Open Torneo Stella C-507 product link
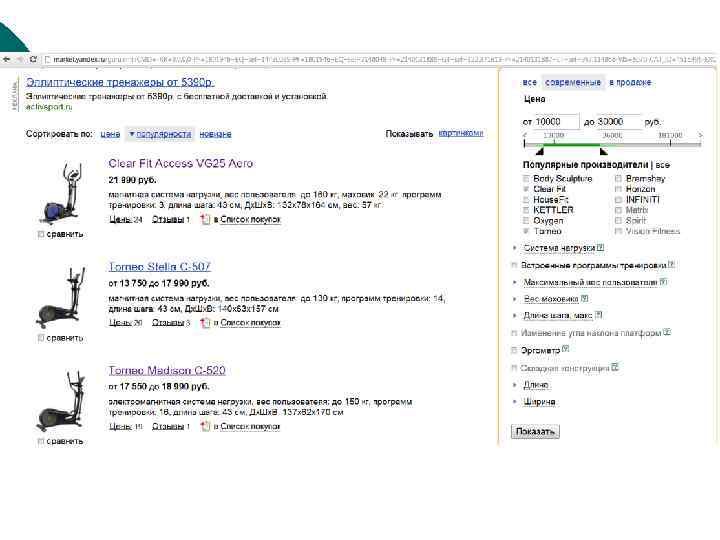Viewport: 720px width, 540px height. click(159, 267)
